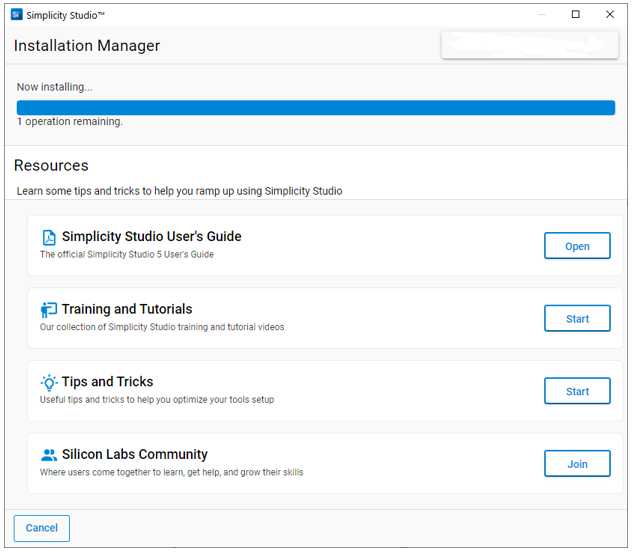Start the Training and Tutorials videos

point(577,319)
